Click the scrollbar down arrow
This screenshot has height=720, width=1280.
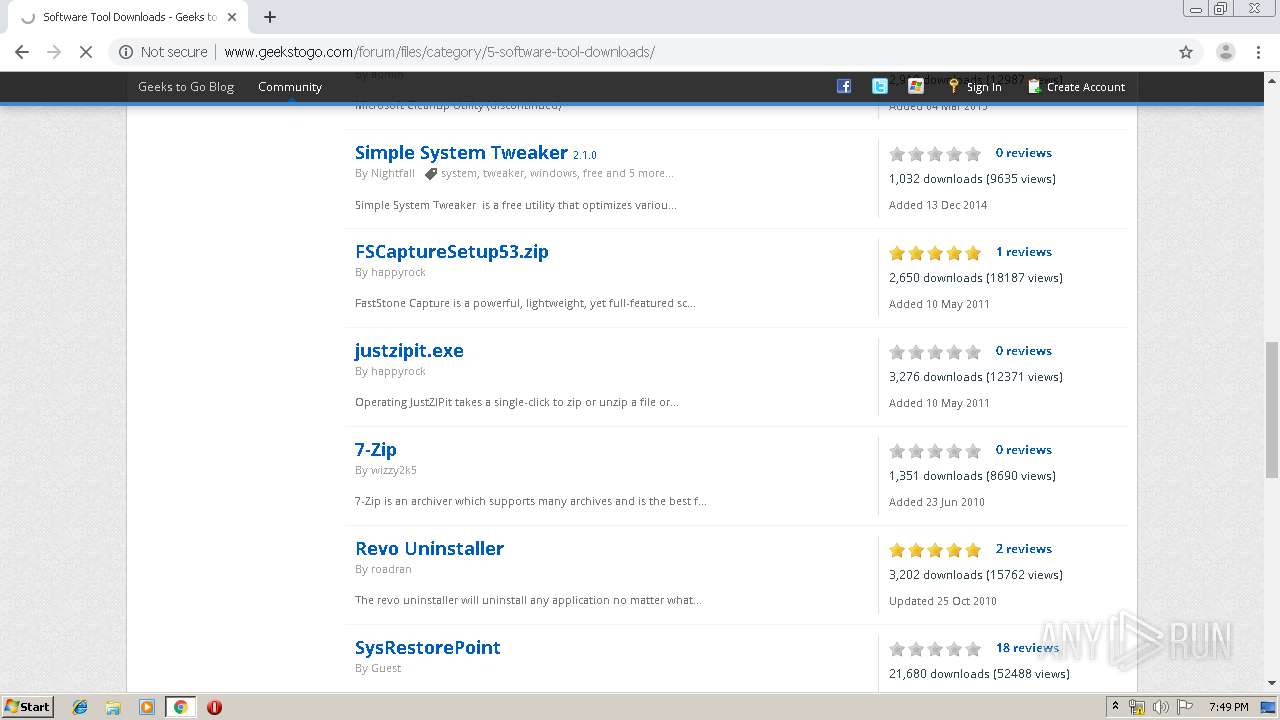coord(1271,684)
